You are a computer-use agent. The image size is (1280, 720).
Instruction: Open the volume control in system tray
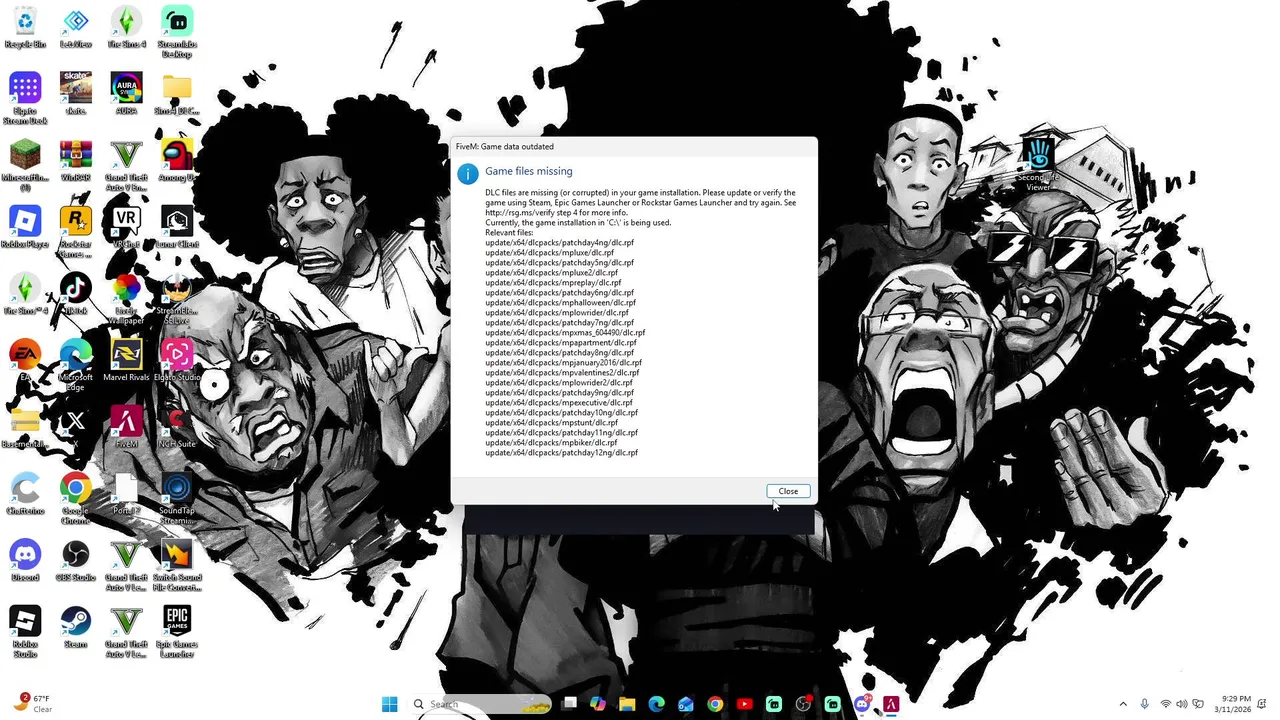[1182, 705]
